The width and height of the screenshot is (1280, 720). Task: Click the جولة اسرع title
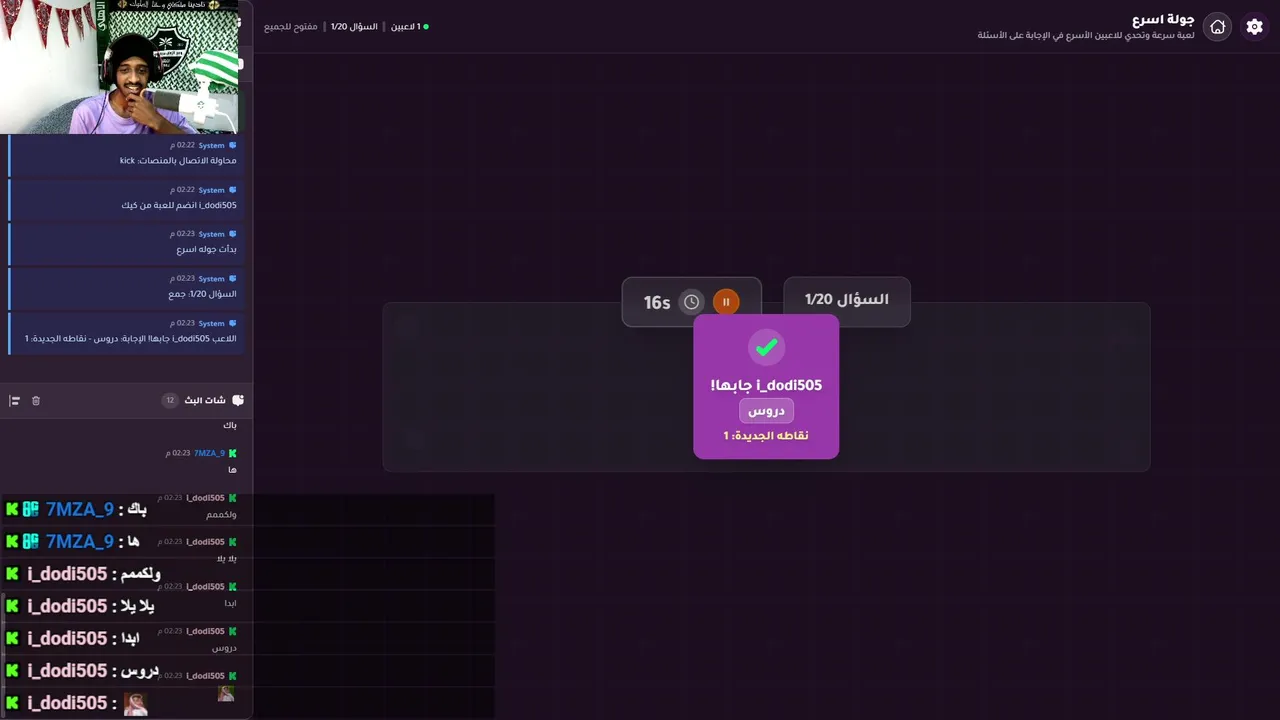point(1163,19)
